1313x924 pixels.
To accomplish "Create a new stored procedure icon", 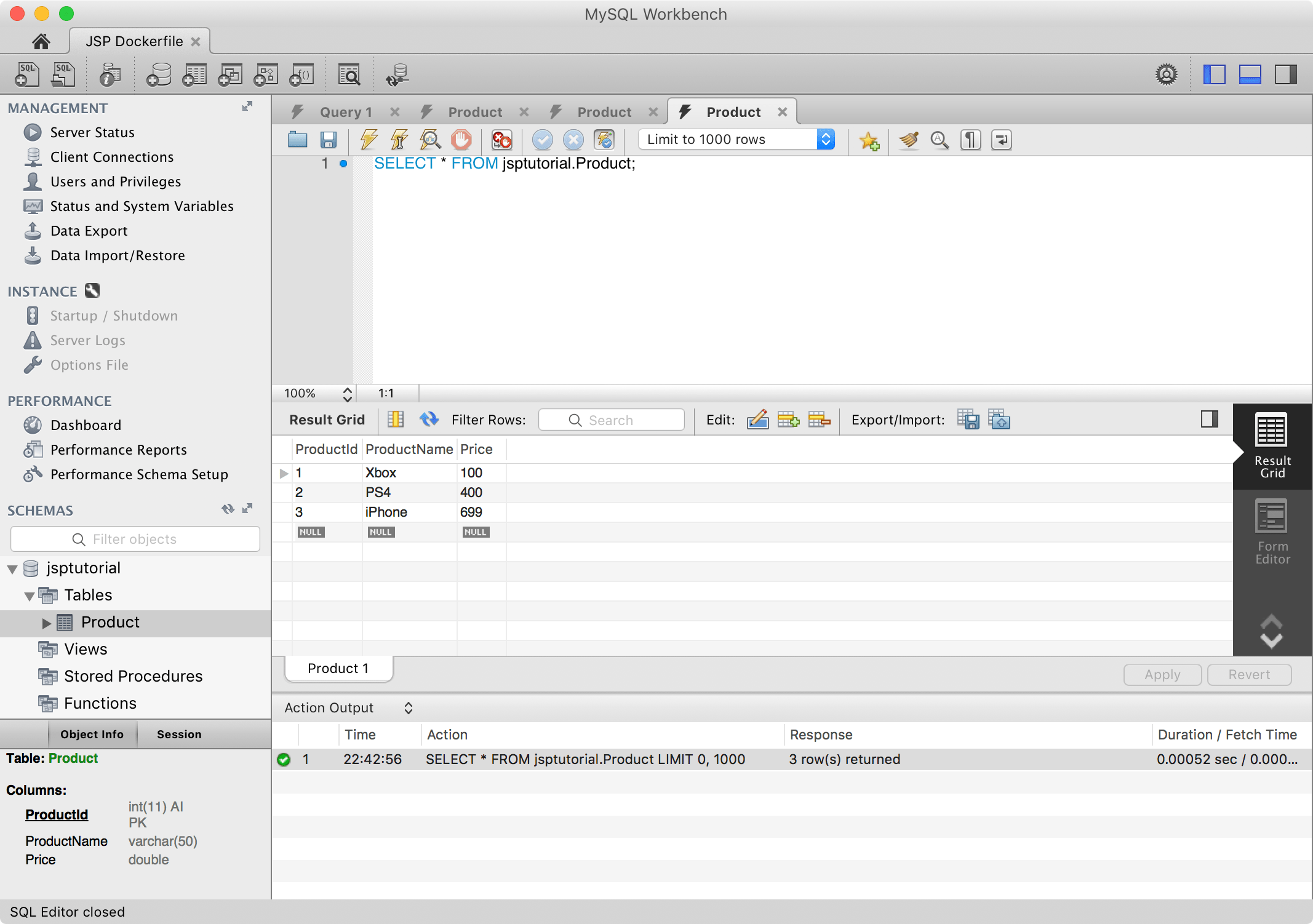I will point(266,75).
